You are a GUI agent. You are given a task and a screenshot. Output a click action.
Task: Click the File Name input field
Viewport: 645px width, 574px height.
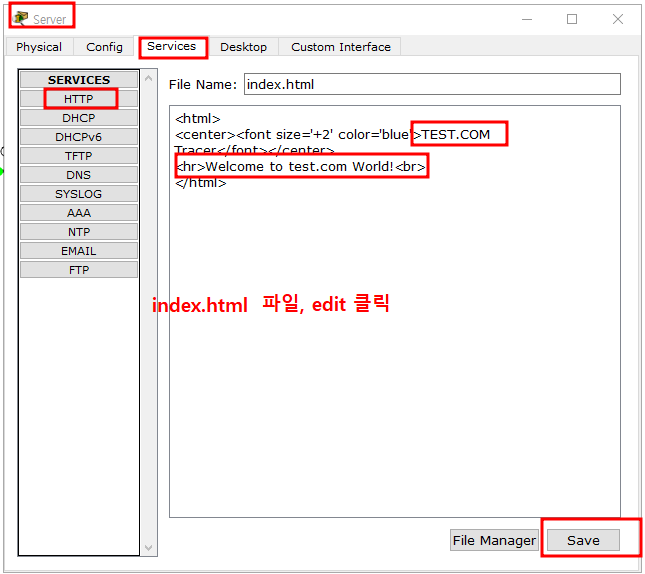click(432, 84)
